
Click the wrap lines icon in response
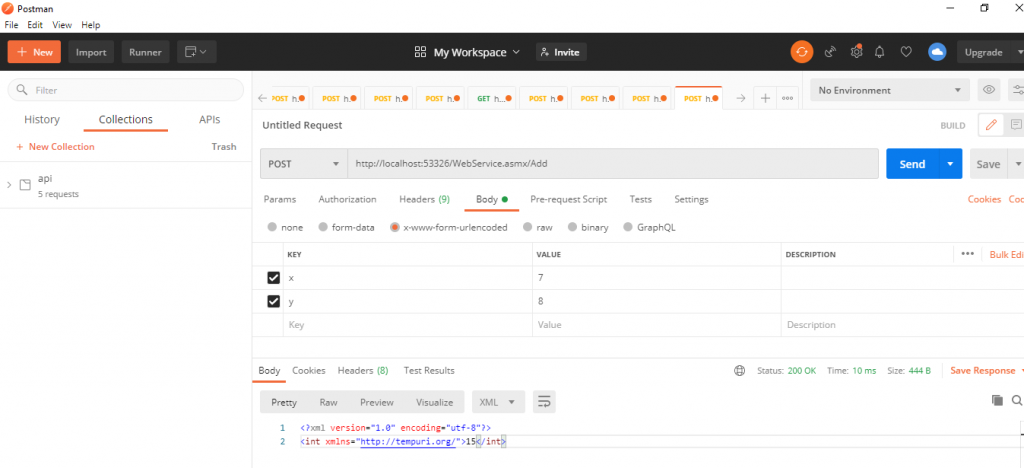point(544,402)
